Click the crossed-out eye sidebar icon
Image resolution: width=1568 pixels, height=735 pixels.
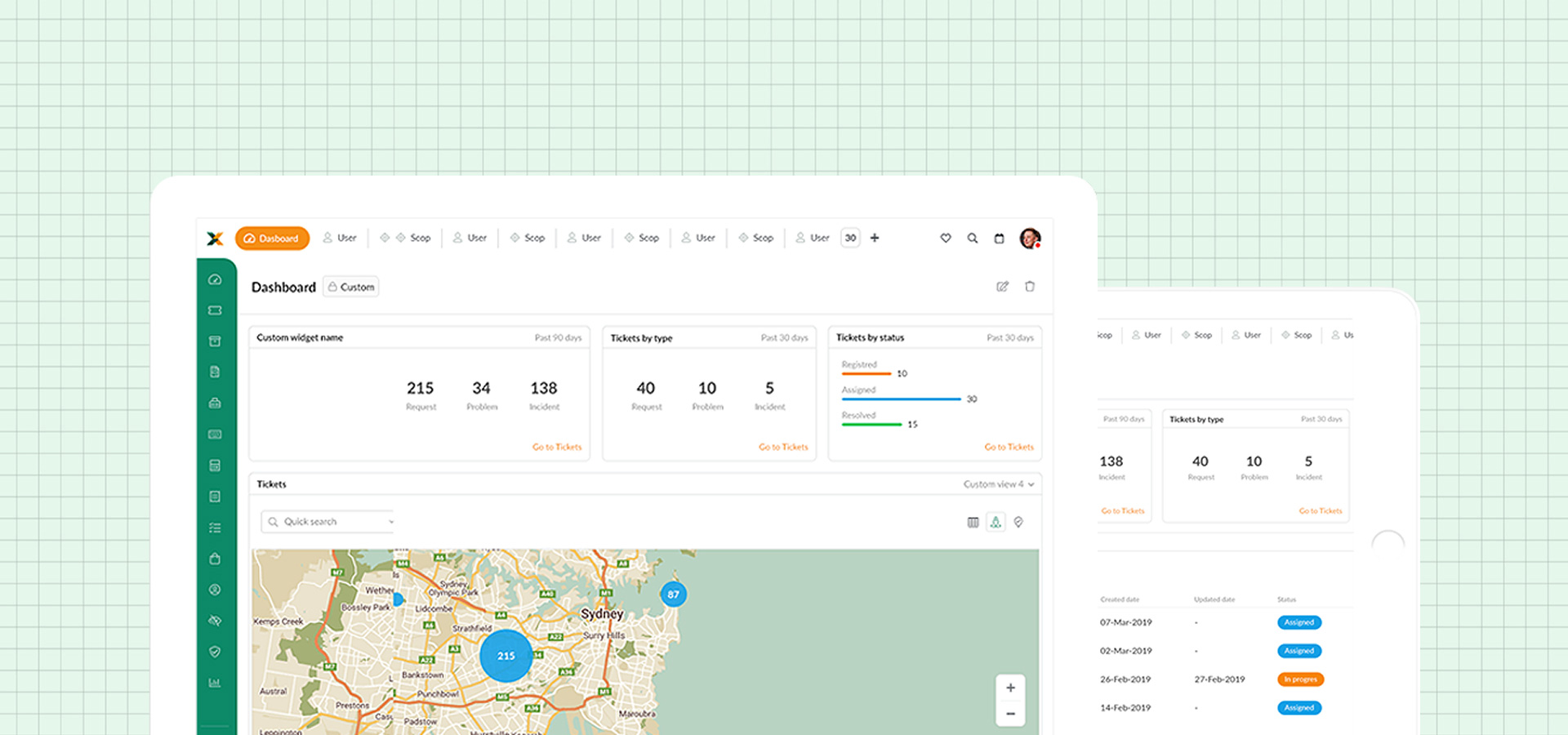[215, 621]
